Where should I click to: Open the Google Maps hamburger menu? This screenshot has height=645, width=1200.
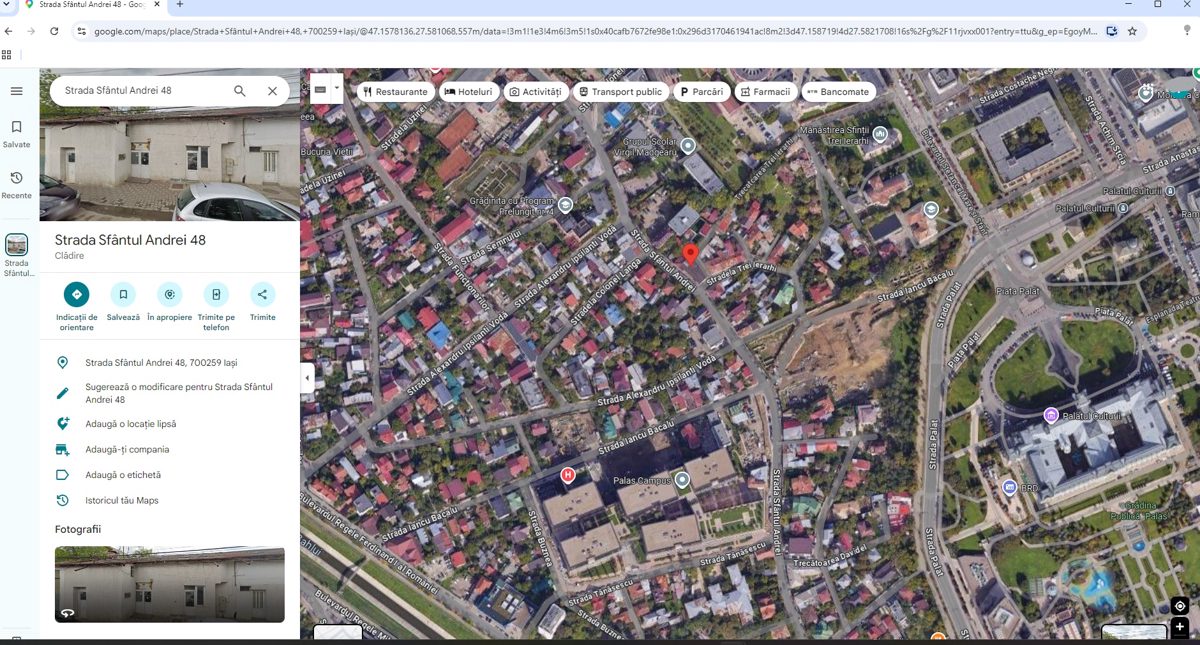16,91
